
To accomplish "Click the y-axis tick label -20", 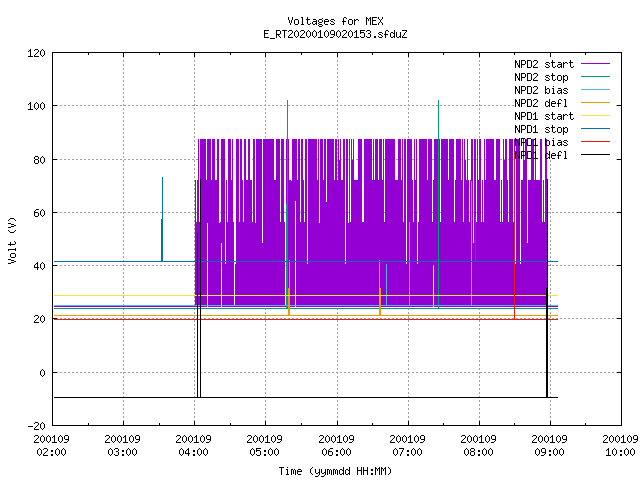I will click(36, 426).
